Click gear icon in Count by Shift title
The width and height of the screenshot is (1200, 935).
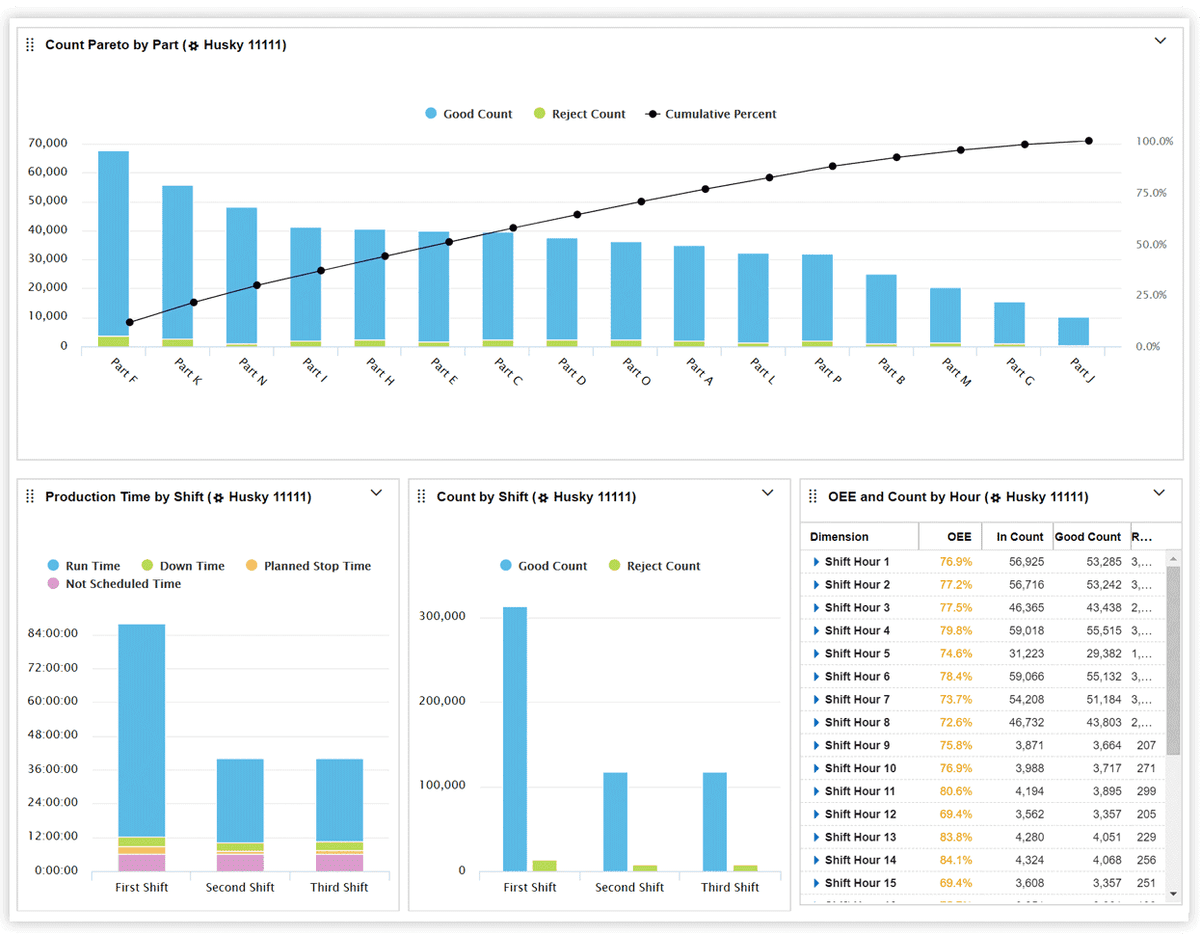tap(542, 498)
